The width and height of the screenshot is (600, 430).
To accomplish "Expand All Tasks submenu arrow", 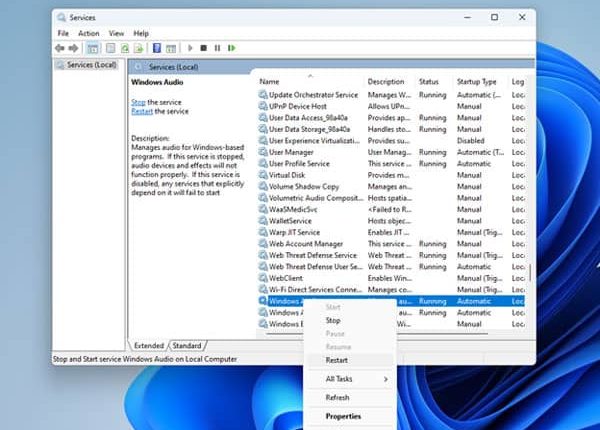I will (x=386, y=379).
